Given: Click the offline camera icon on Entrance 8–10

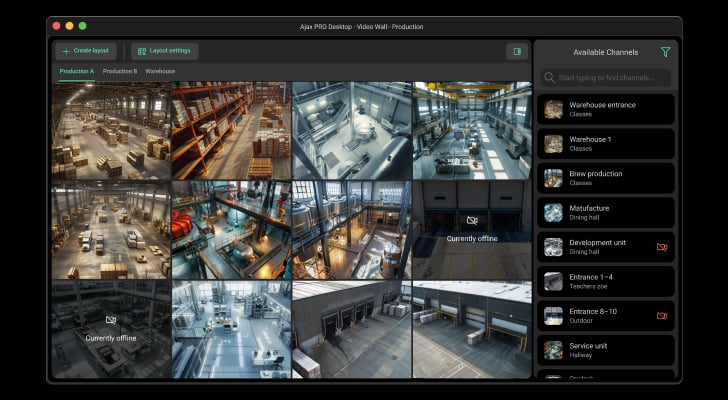Looking at the screenshot, I should coord(661,315).
